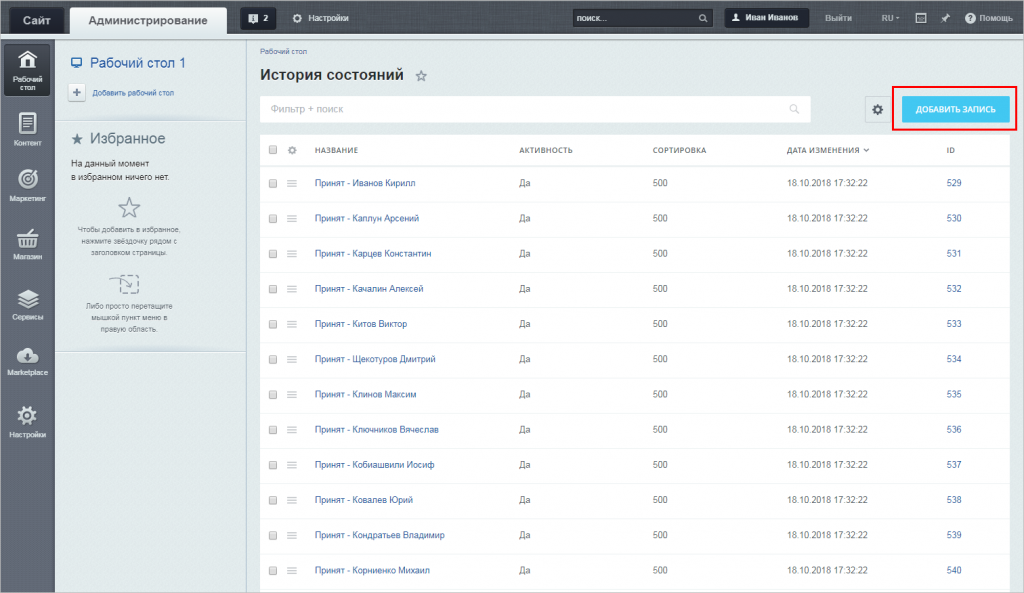Check the box for Принят - Кобиашвили Иосиф

point(273,466)
